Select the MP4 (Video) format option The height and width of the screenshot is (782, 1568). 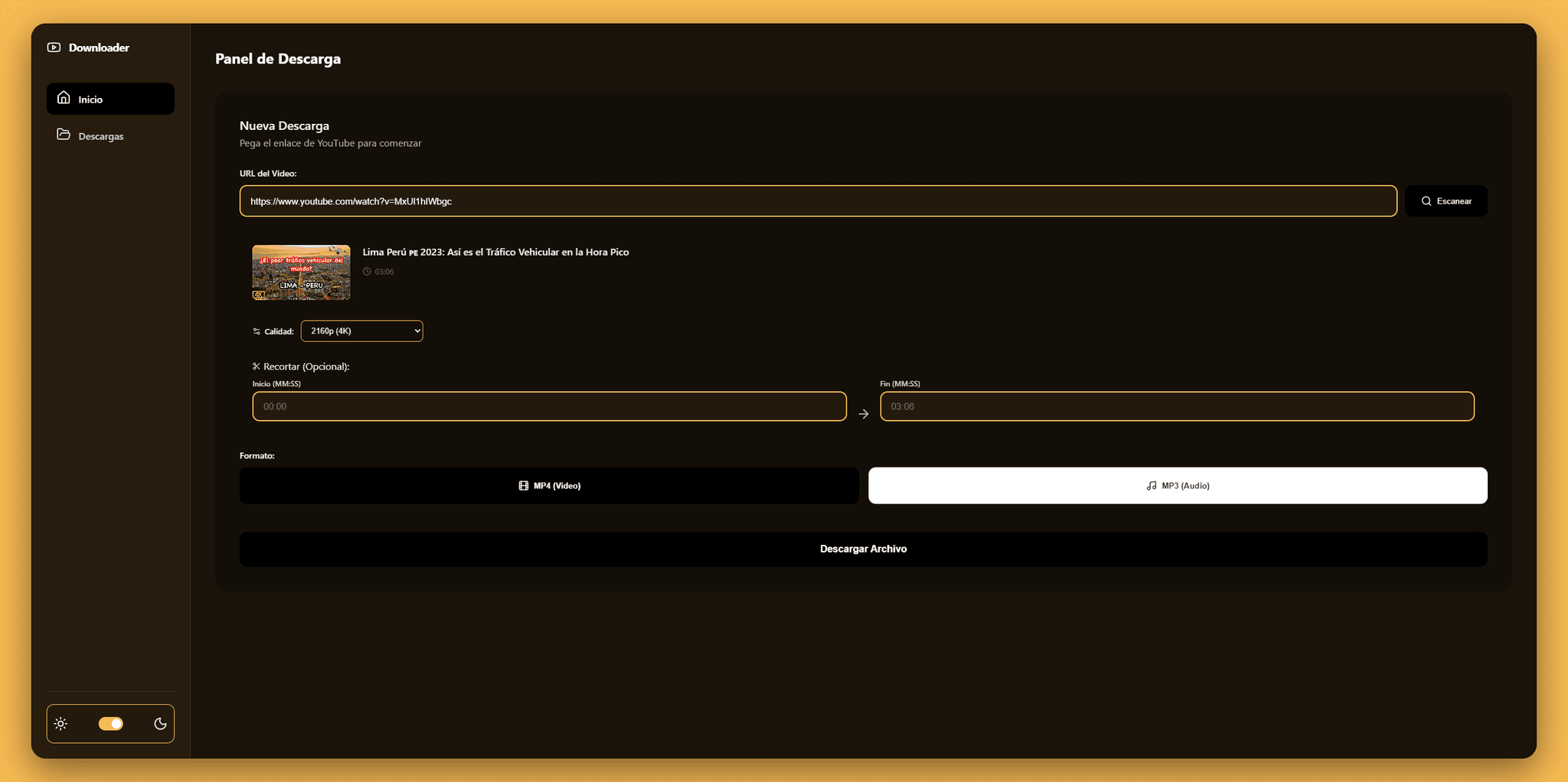(x=548, y=485)
